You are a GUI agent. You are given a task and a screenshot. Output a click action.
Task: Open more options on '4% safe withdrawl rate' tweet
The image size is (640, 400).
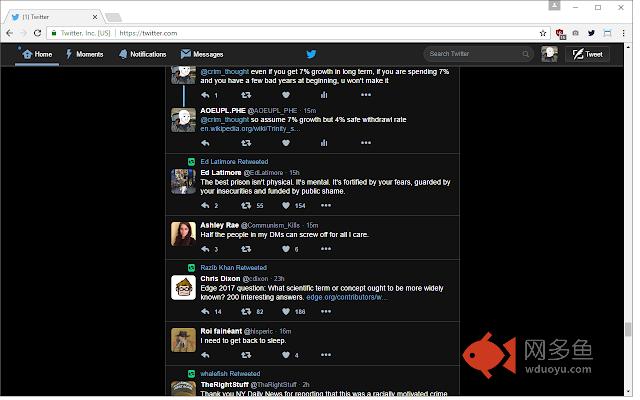[366, 143]
